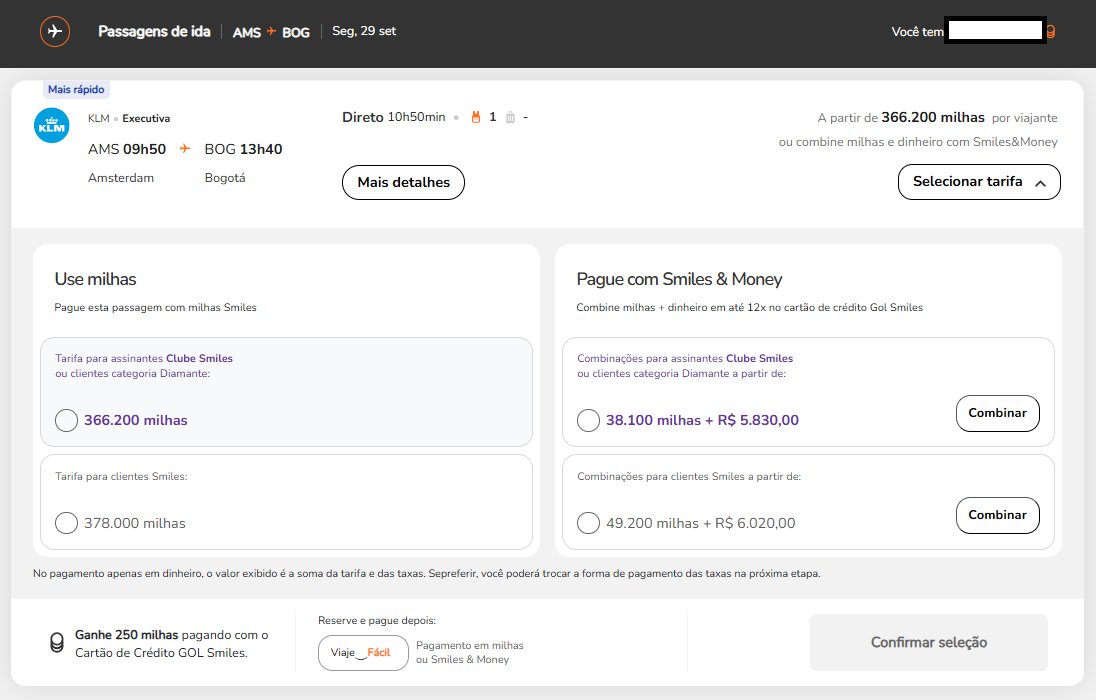Click the Clube Smiles link in Use milhas card
Screen dimensions: 1096x700
pos(199,358)
